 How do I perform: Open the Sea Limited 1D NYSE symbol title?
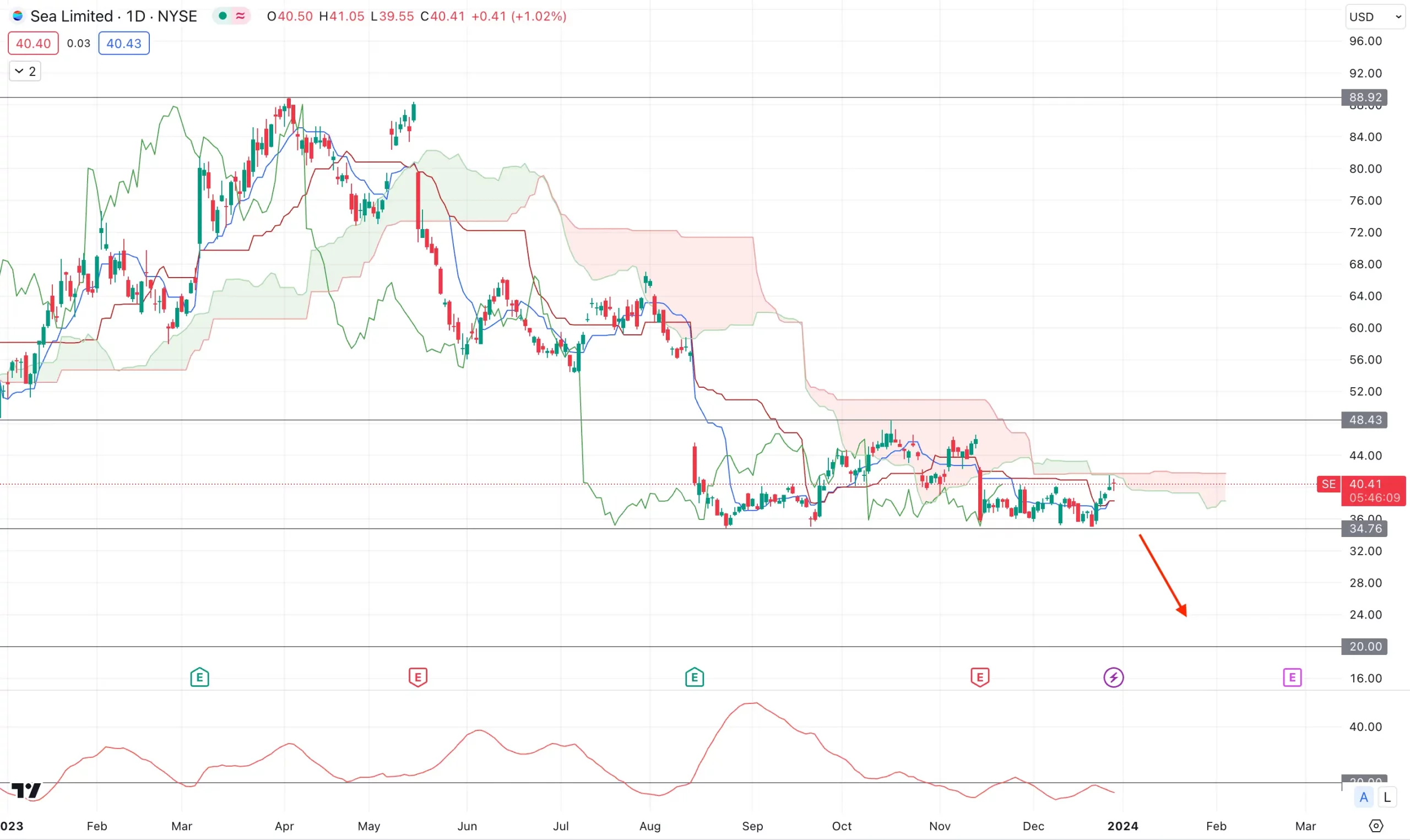113,16
